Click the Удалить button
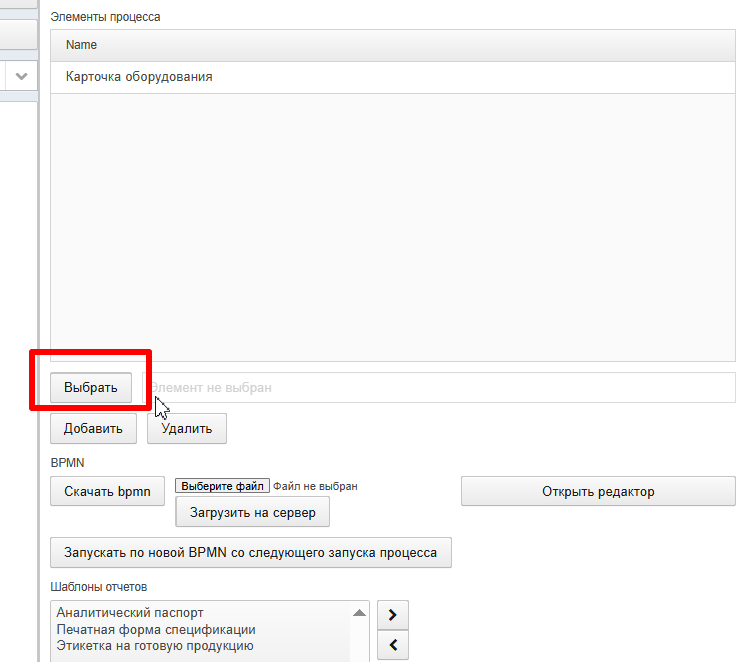This screenshot has width=739, height=662. tap(187, 428)
